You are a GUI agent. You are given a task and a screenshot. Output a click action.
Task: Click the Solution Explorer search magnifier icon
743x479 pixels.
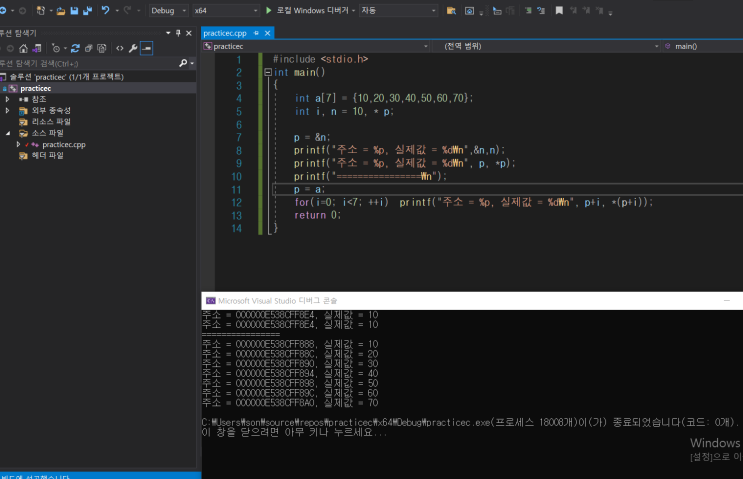point(183,63)
